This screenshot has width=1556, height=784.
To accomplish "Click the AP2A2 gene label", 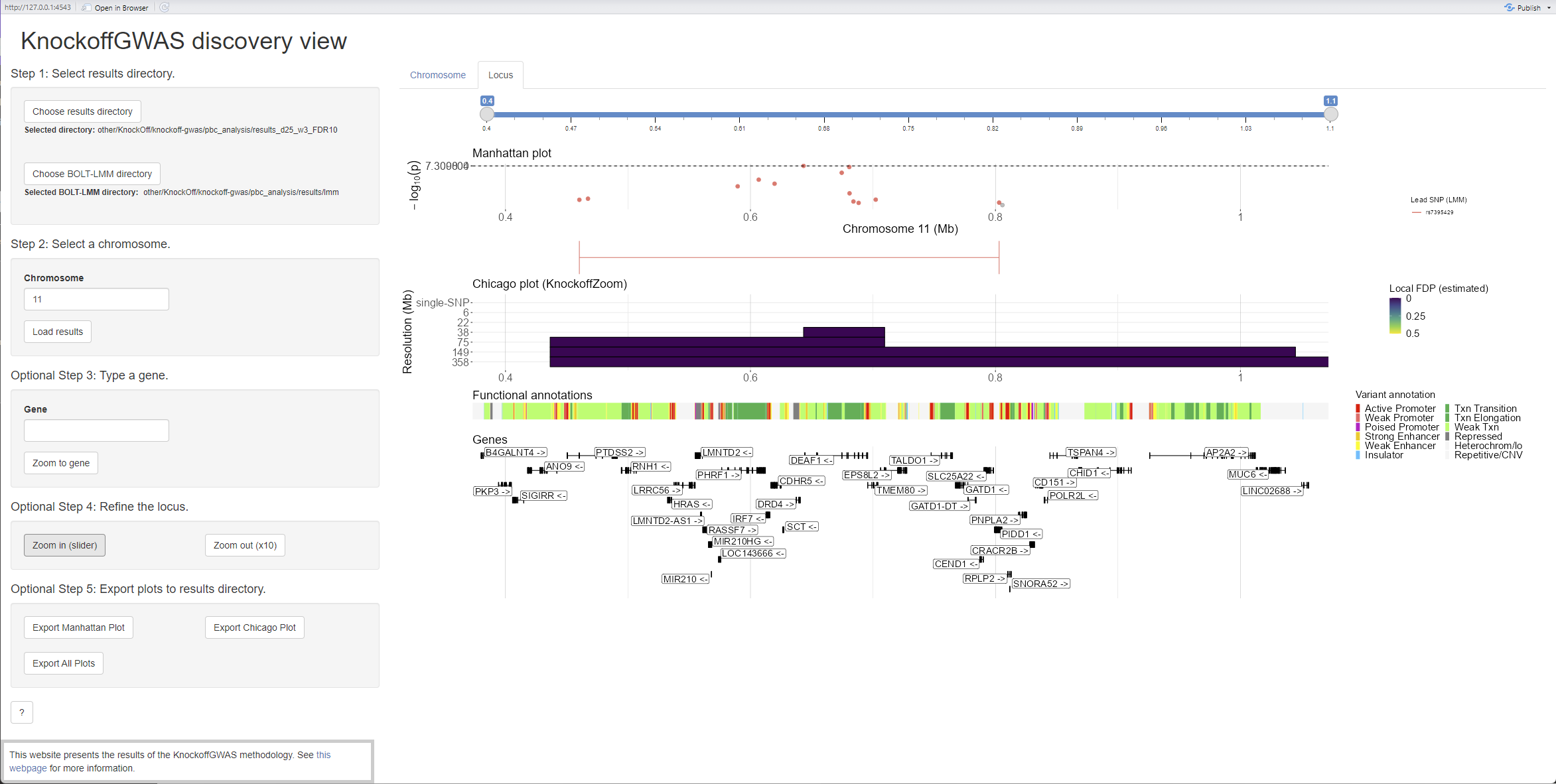I will pos(1226,452).
